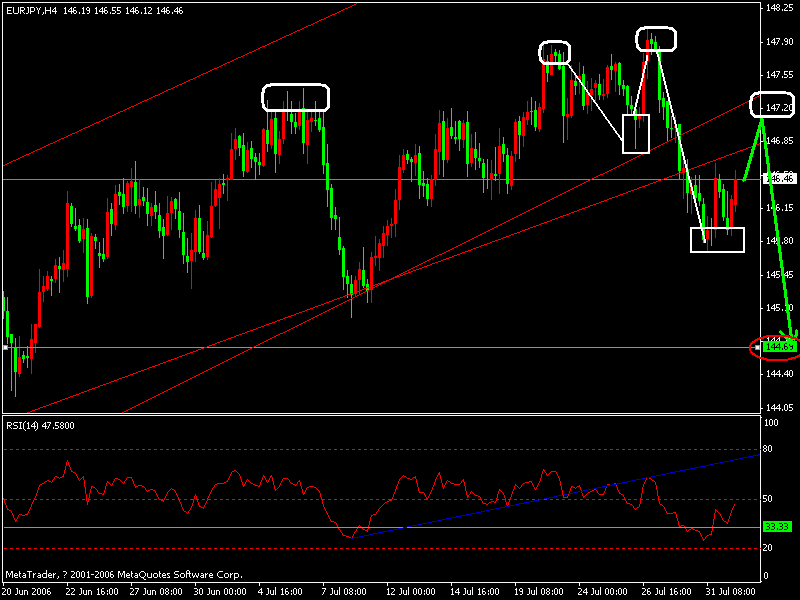Viewport: 800px width, 600px height.
Task: Select the white ellipse around the 147.20 level
Action: coord(770,103)
